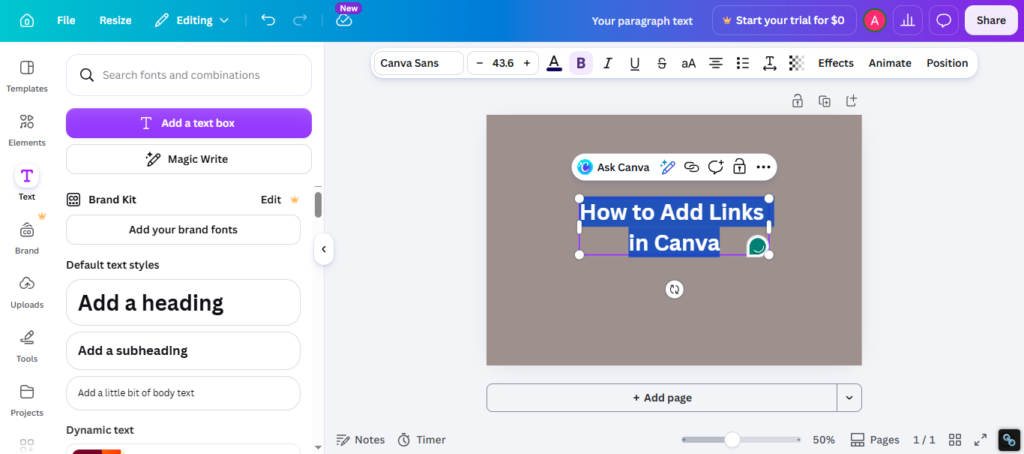Open Templates in the sidebar
This screenshot has height=454, width=1024.
(27, 76)
